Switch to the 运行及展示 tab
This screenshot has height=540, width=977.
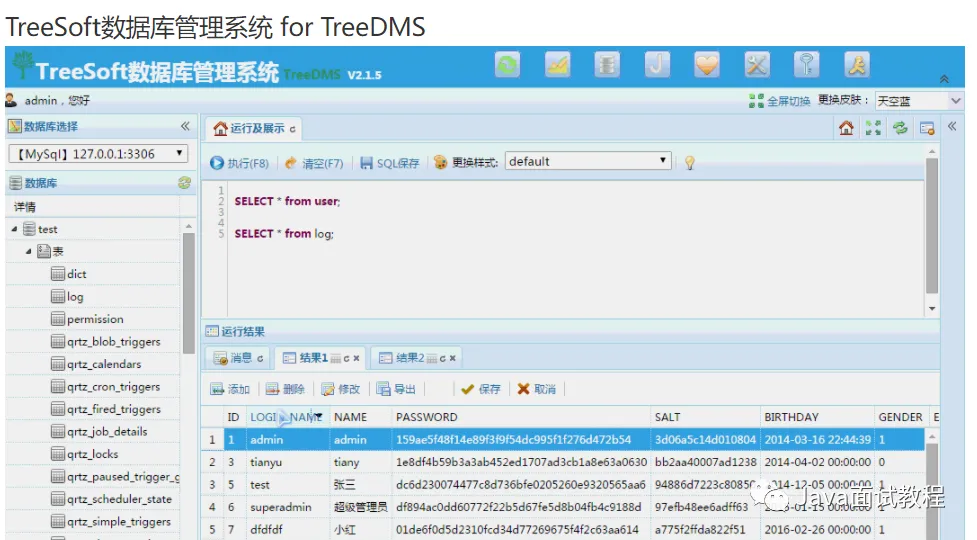click(x=254, y=128)
